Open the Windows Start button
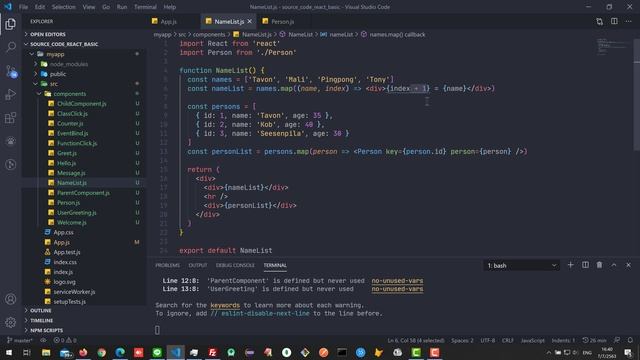640x360 pixels. tap(9, 352)
